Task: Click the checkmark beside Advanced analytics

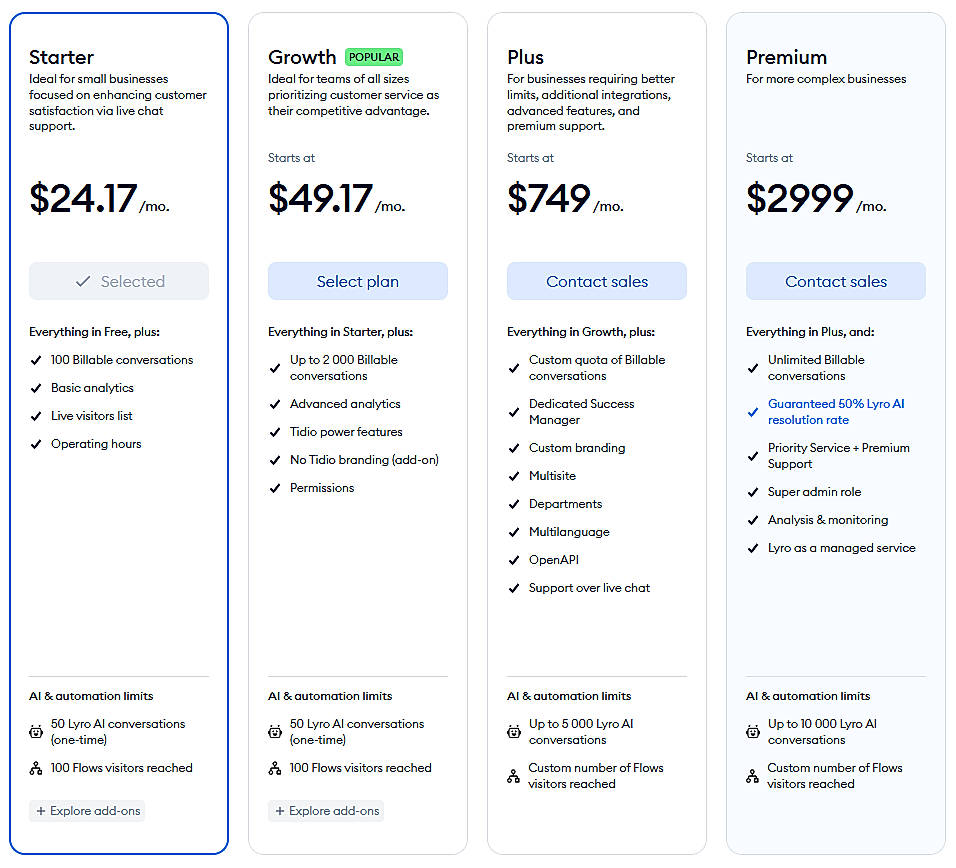Action: [x=275, y=404]
